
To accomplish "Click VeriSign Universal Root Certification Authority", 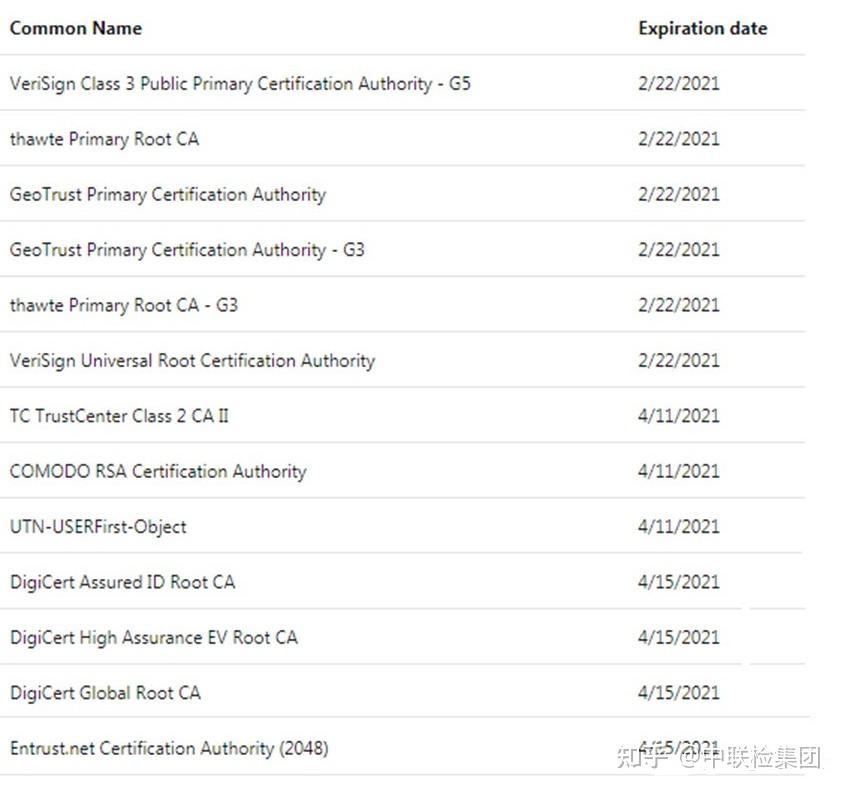I will [x=192, y=360].
